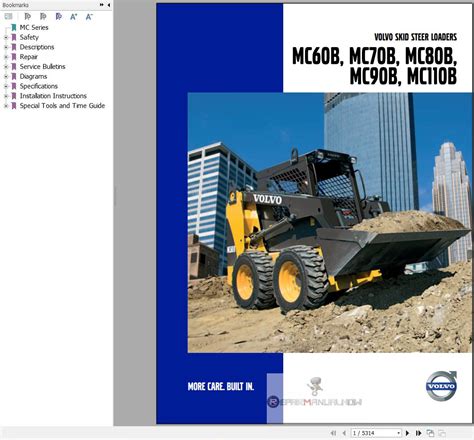The width and height of the screenshot is (474, 440).
Task: Open Special Tools and Time Guide bookmark
Action: [x=62, y=106]
